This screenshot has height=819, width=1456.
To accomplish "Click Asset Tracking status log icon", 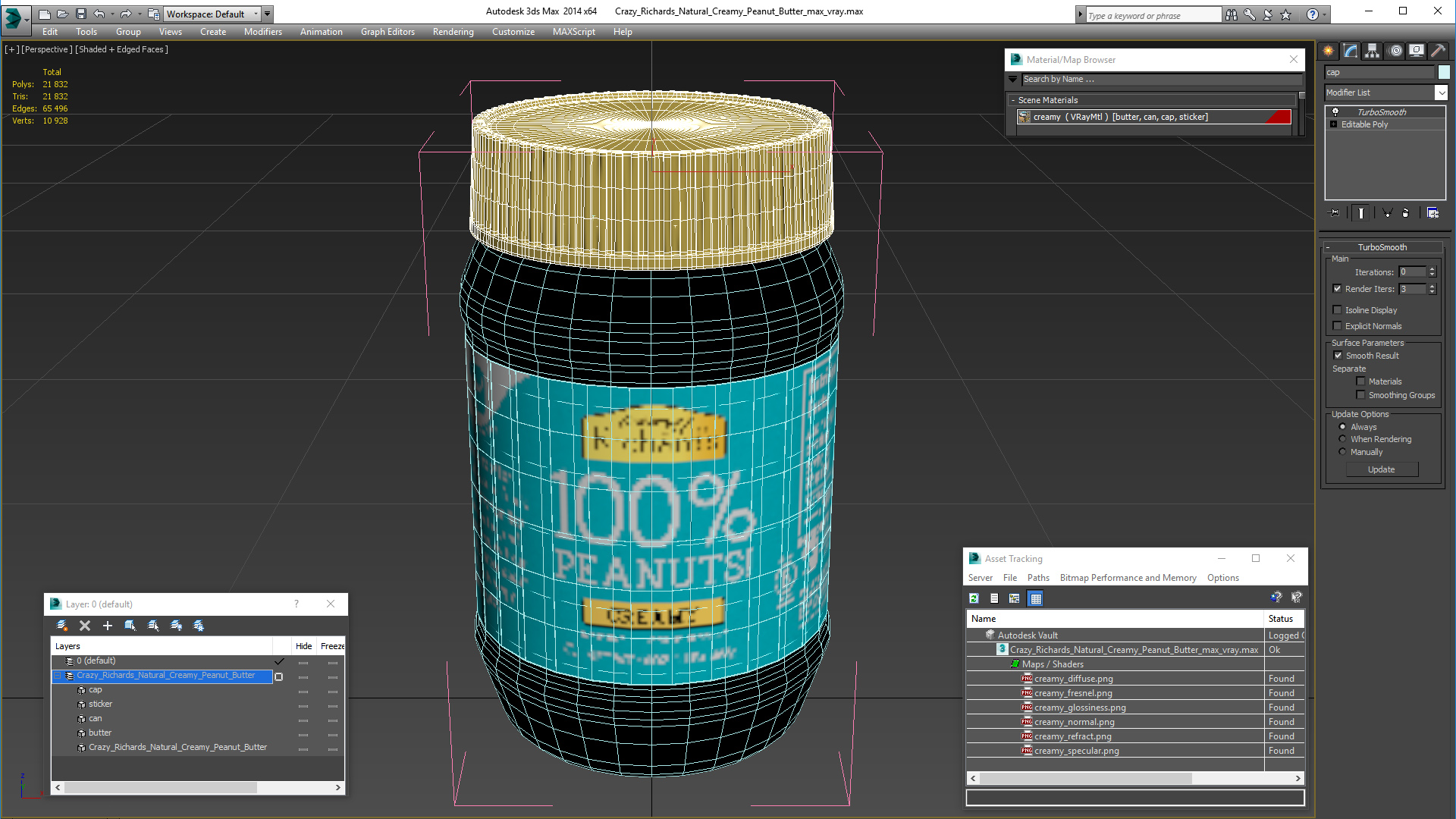I will pos(994,598).
